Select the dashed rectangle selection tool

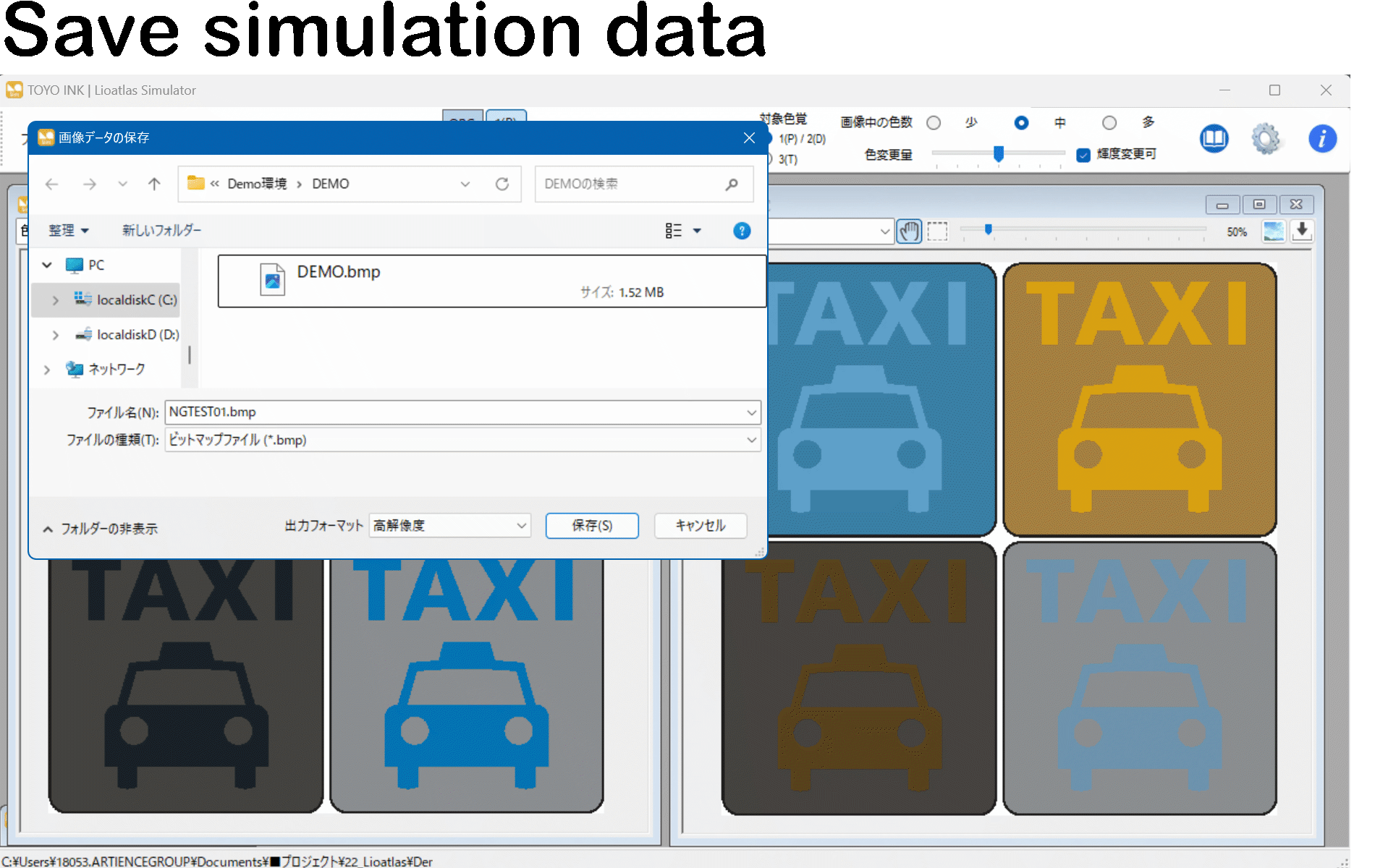point(937,231)
